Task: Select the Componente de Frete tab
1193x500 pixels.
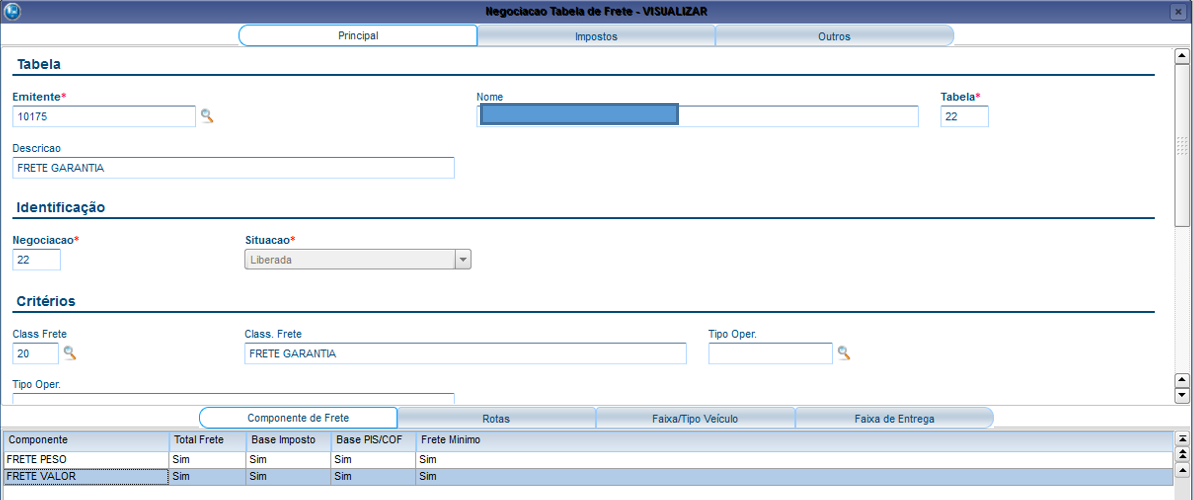Action: click(x=298, y=418)
